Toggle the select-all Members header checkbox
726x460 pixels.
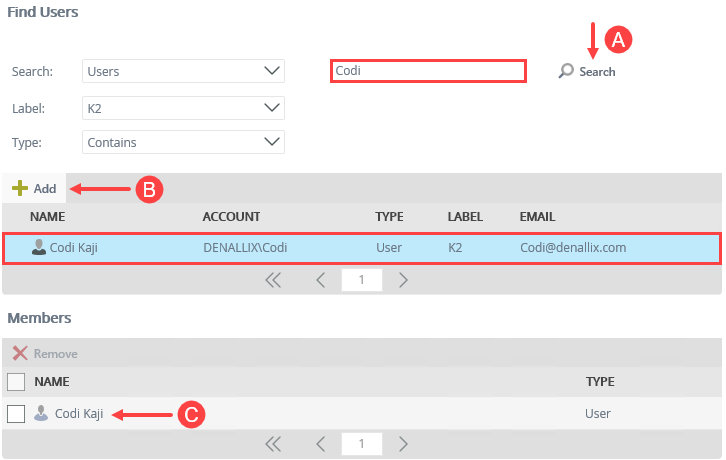tap(16, 381)
